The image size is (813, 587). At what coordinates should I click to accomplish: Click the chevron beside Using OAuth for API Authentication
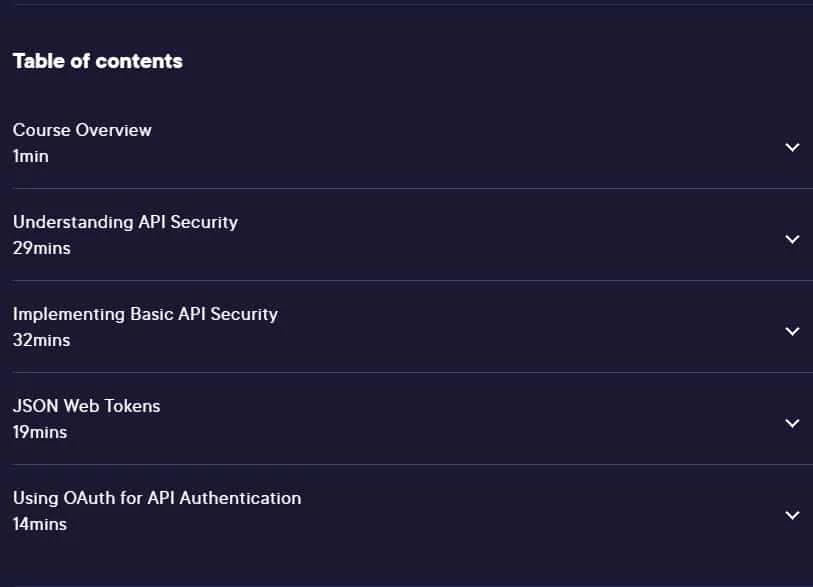pos(792,515)
